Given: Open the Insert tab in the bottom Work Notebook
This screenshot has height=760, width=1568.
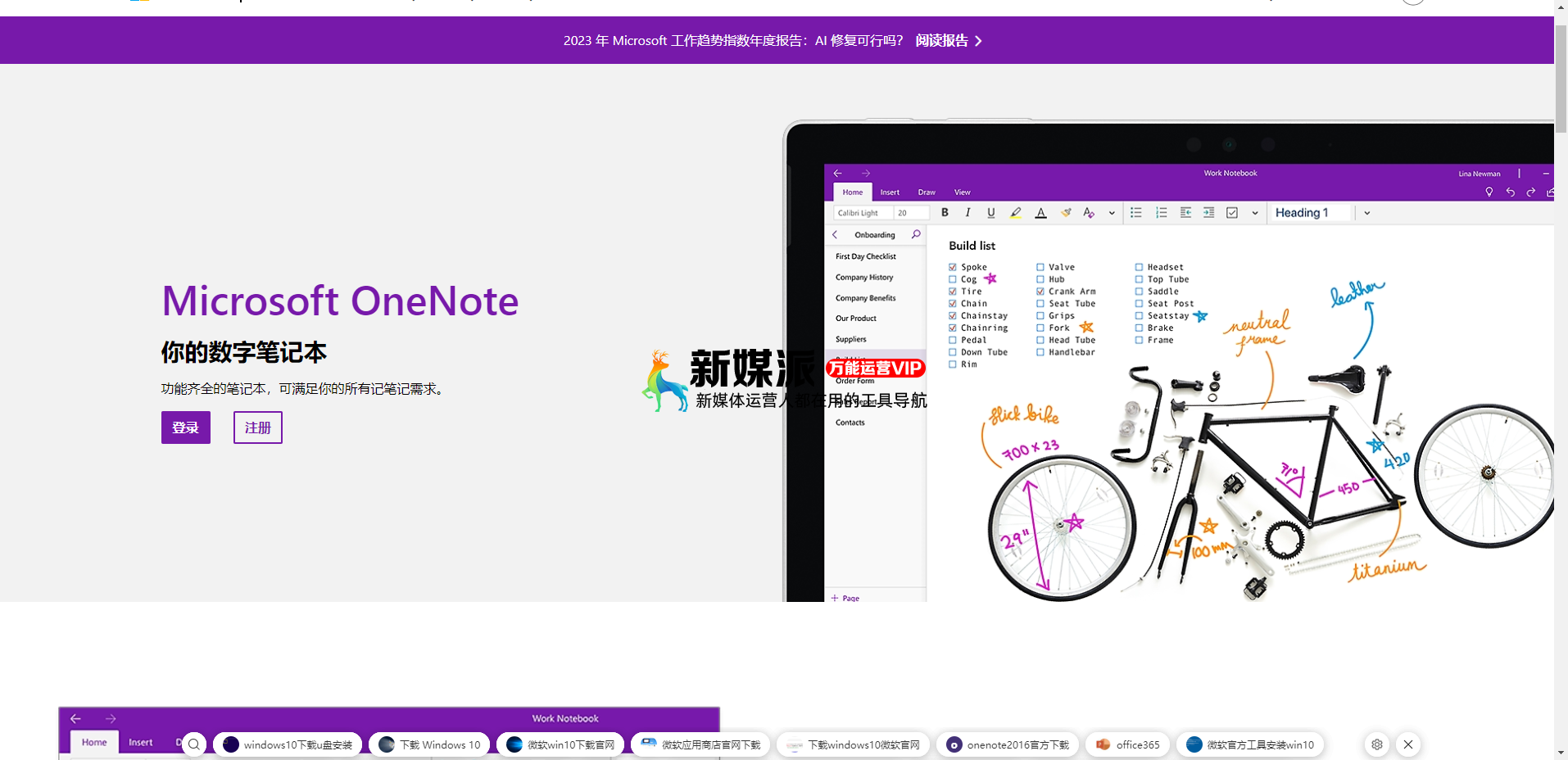Looking at the screenshot, I should (x=141, y=742).
